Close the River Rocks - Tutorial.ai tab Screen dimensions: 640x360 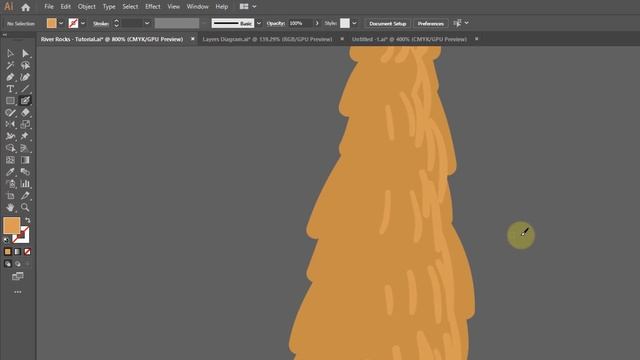pyautogui.click(x=193, y=39)
